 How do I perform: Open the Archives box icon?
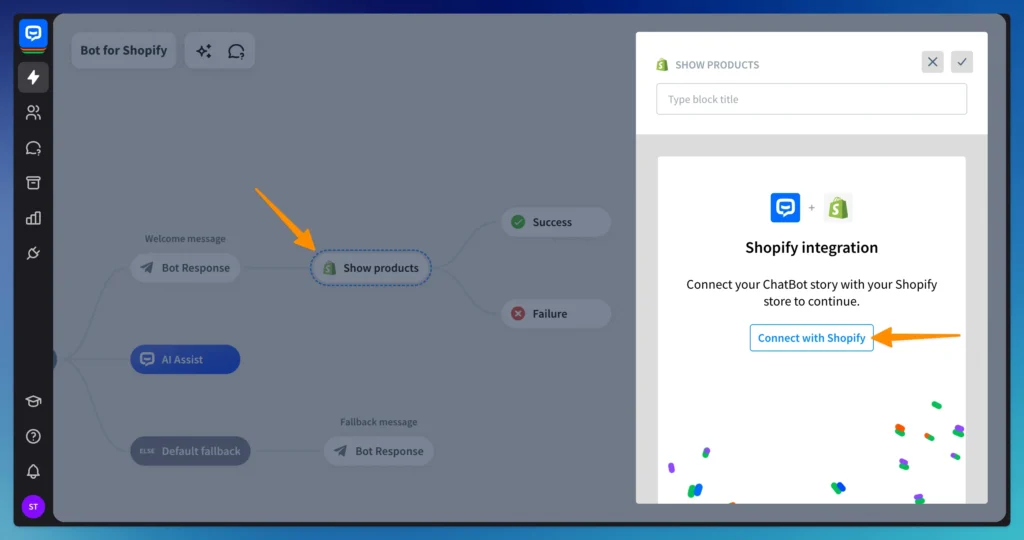33,183
